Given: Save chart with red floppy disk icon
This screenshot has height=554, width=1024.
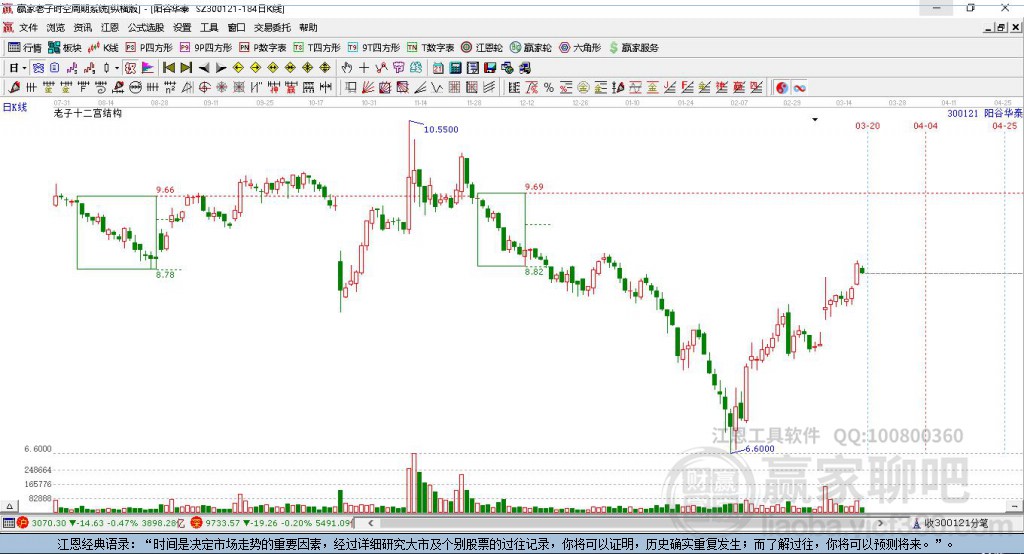Looking at the screenshot, I should coord(490,68).
